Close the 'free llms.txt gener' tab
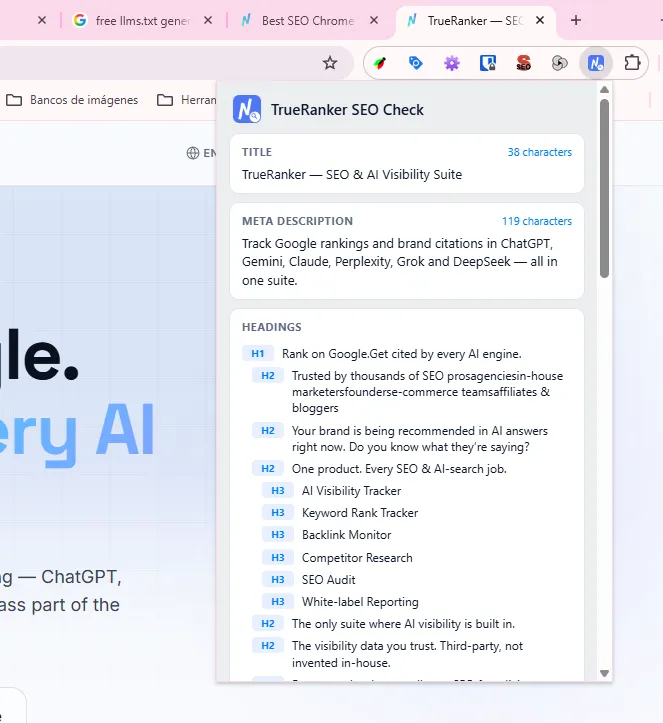The image size is (663, 723). (x=208, y=20)
